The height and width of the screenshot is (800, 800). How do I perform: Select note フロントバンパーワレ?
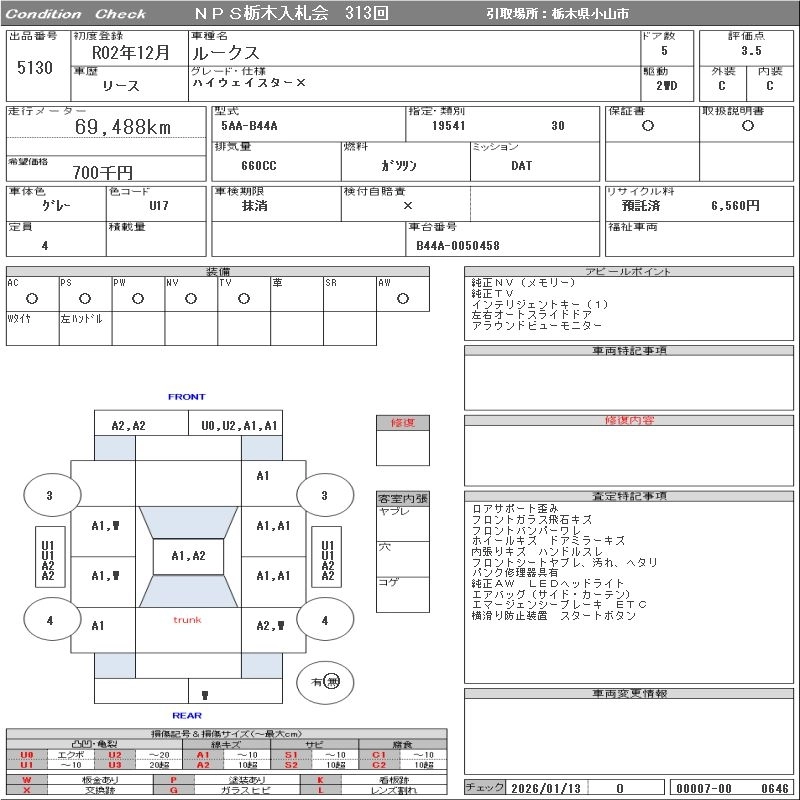526,530
